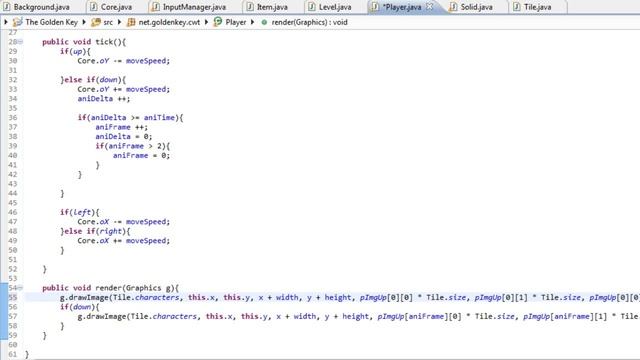This screenshot has height=360, width=640.
Task: Click 'aniDelta ++;' on line 34
Action: click(x=104, y=99)
